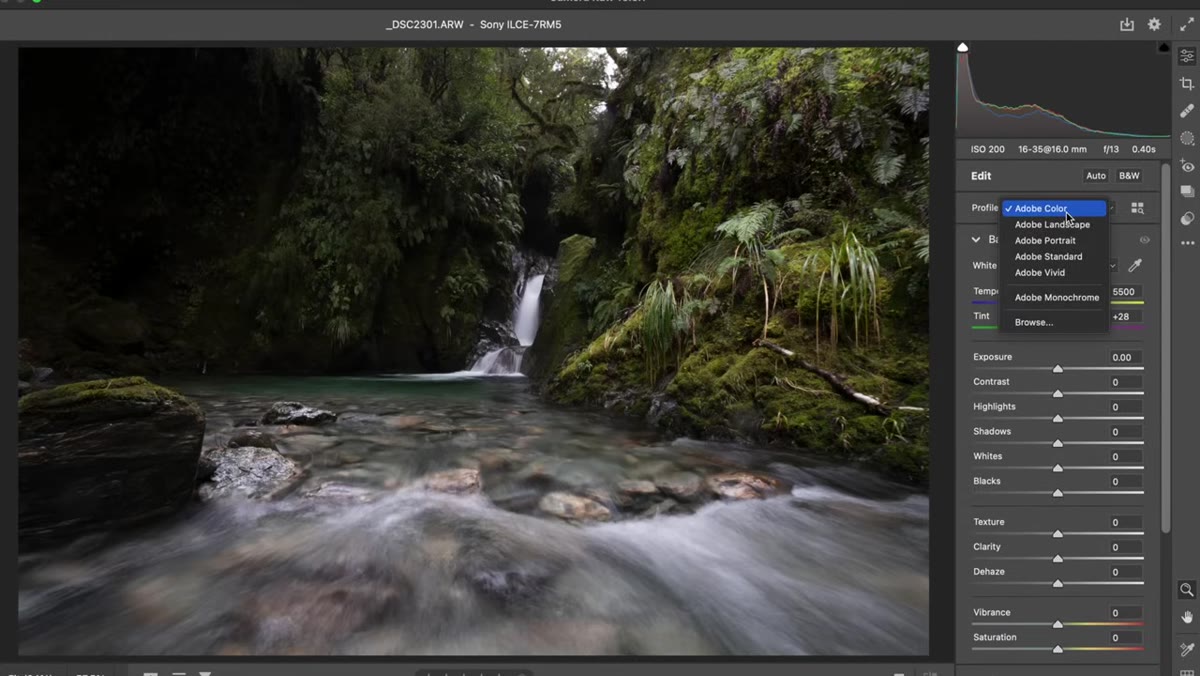The height and width of the screenshot is (676, 1200).
Task: Click the Temperature value field 5500
Action: click(x=1125, y=292)
